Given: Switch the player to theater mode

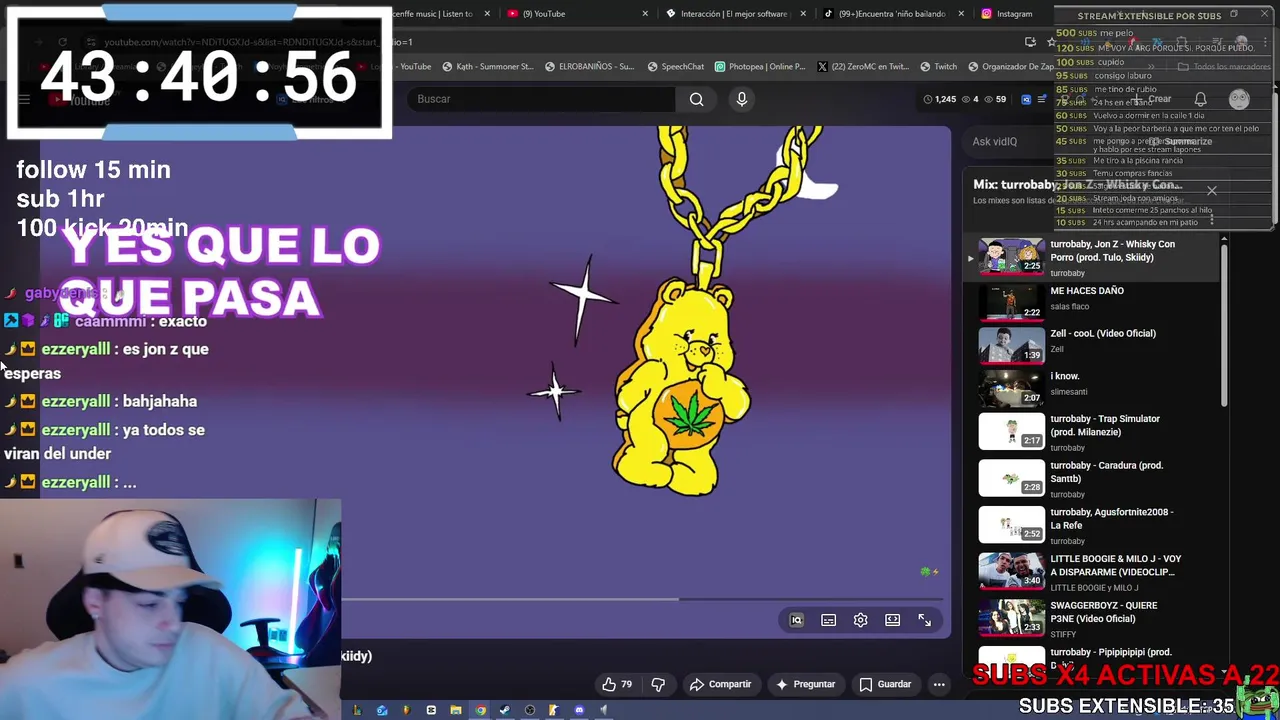Looking at the screenshot, I should [x=892, y=620].
